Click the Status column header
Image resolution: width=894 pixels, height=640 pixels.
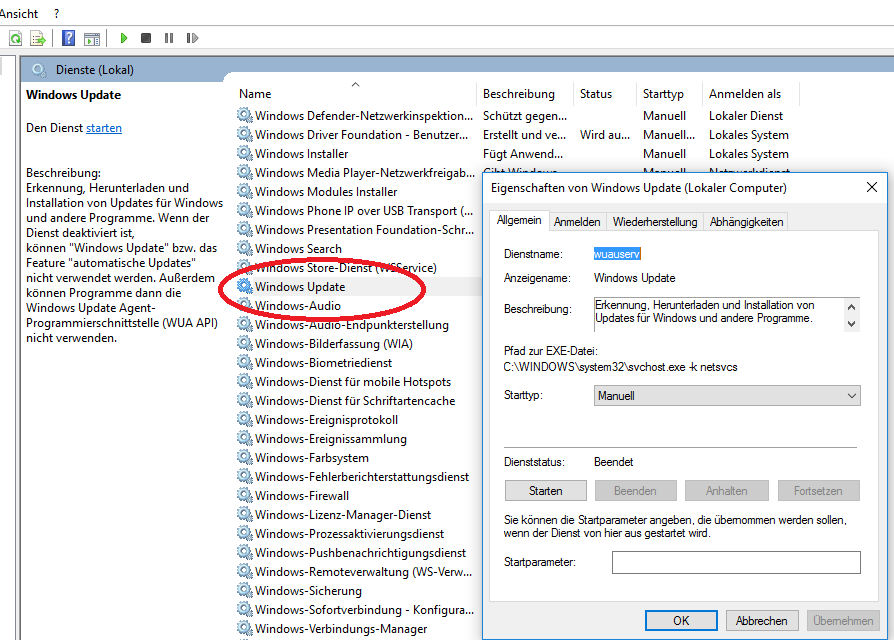coord(596,94)
